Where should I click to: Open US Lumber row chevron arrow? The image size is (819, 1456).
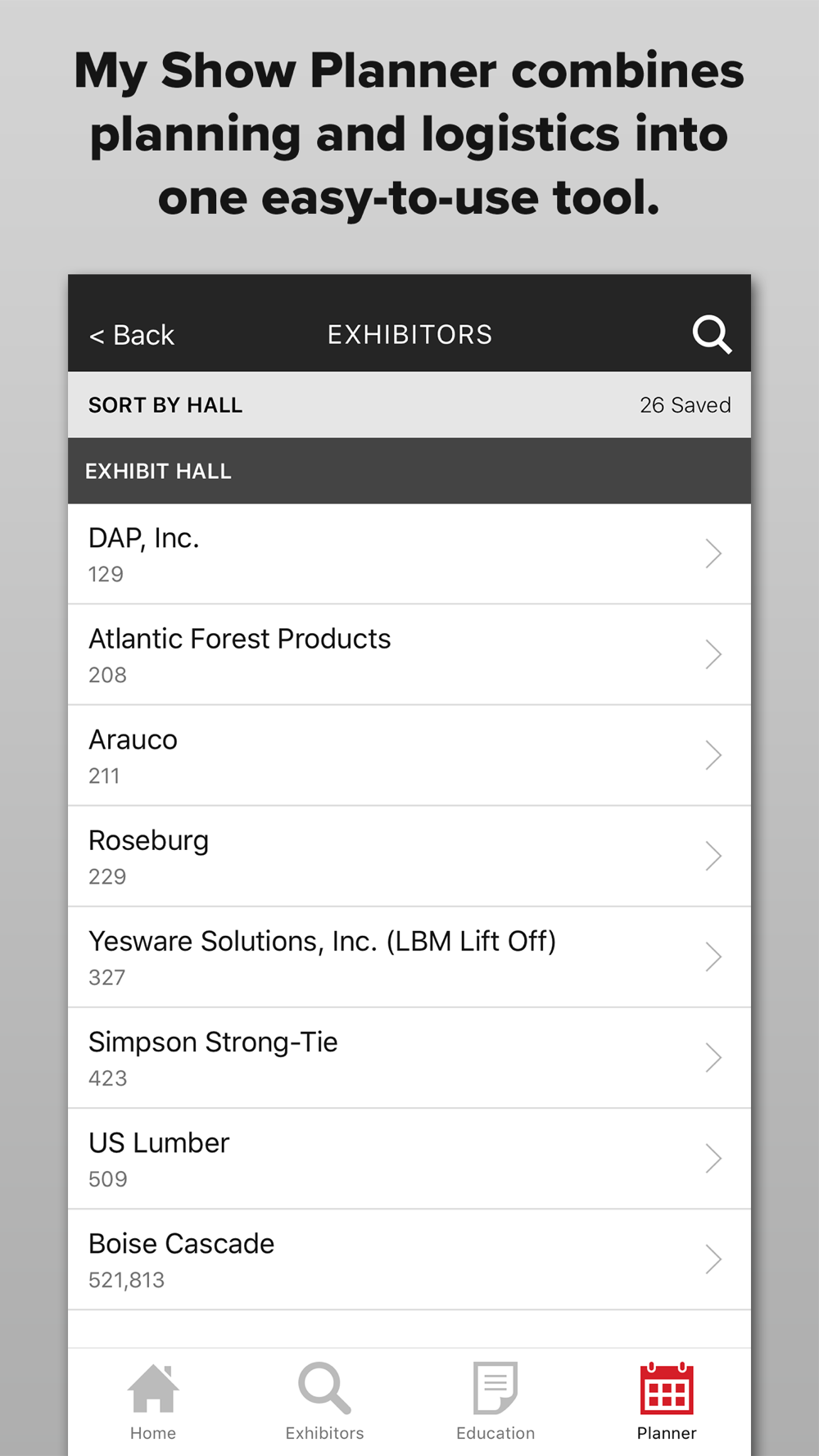click(x=713, y=1158)
